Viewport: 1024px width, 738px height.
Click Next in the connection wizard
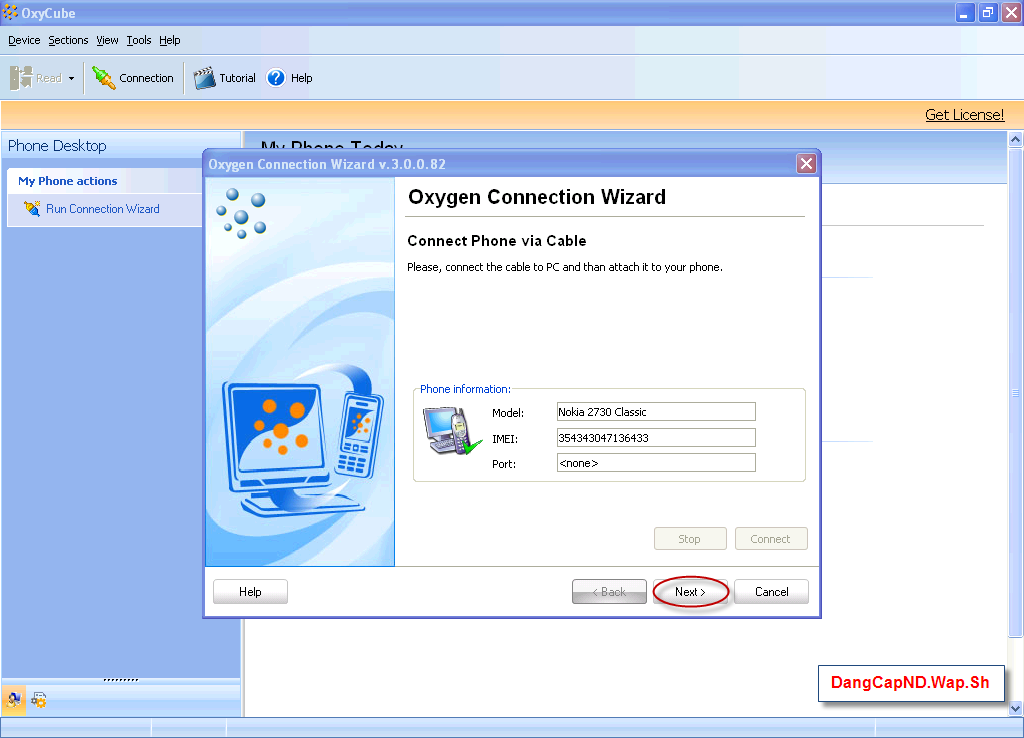pyautogui.click(x=690, y=592)
